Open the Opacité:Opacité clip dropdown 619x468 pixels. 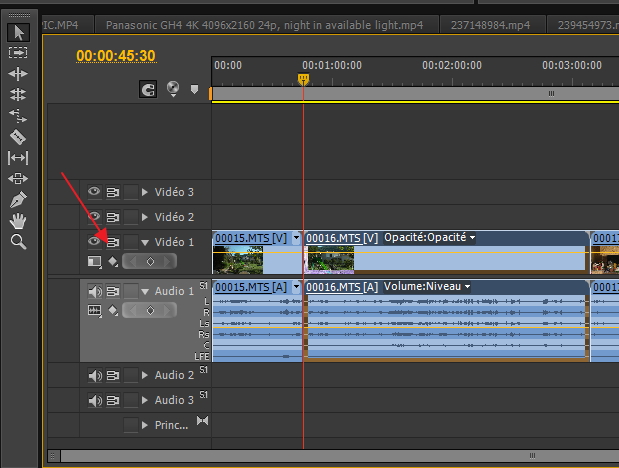(x=472, y=238)
